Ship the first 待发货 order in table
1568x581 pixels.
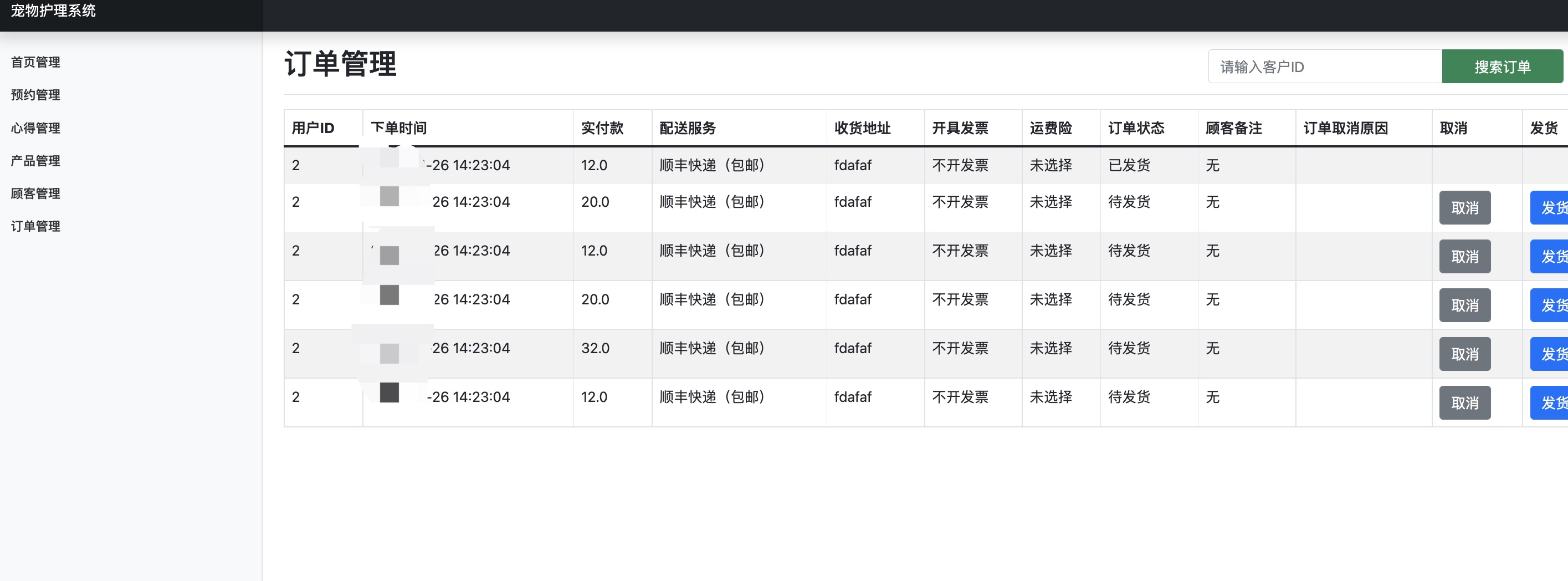click(x=1550, y=208)
